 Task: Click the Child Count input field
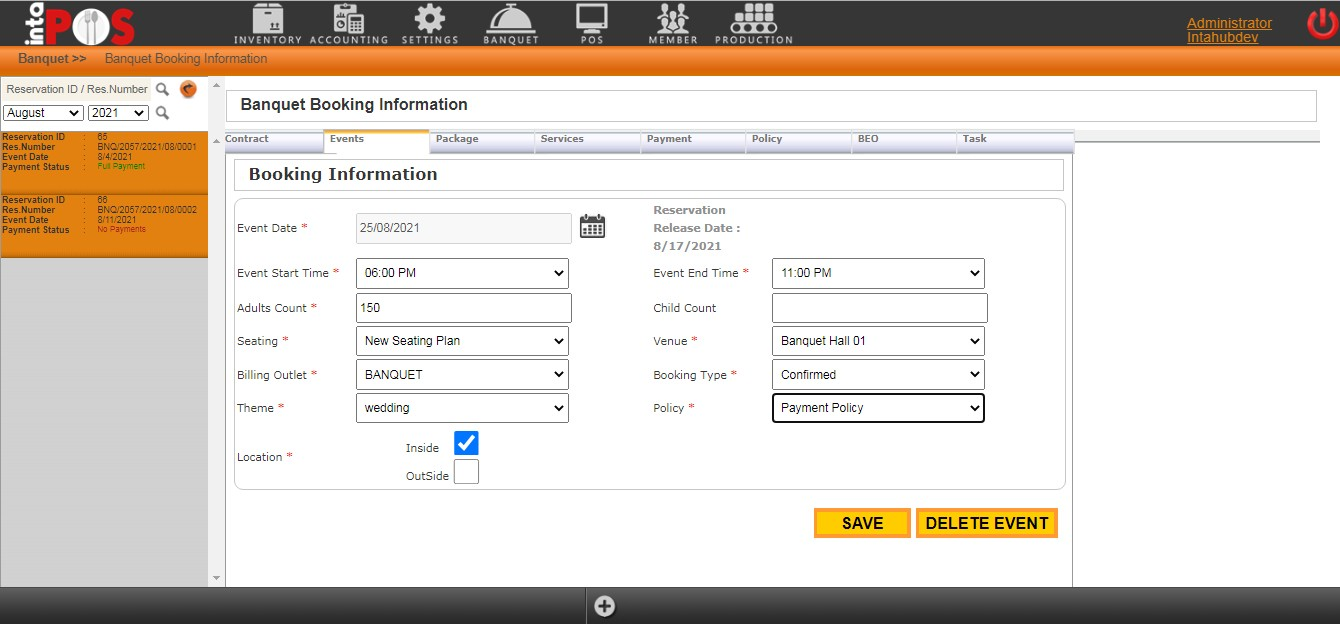pos(879,308)
